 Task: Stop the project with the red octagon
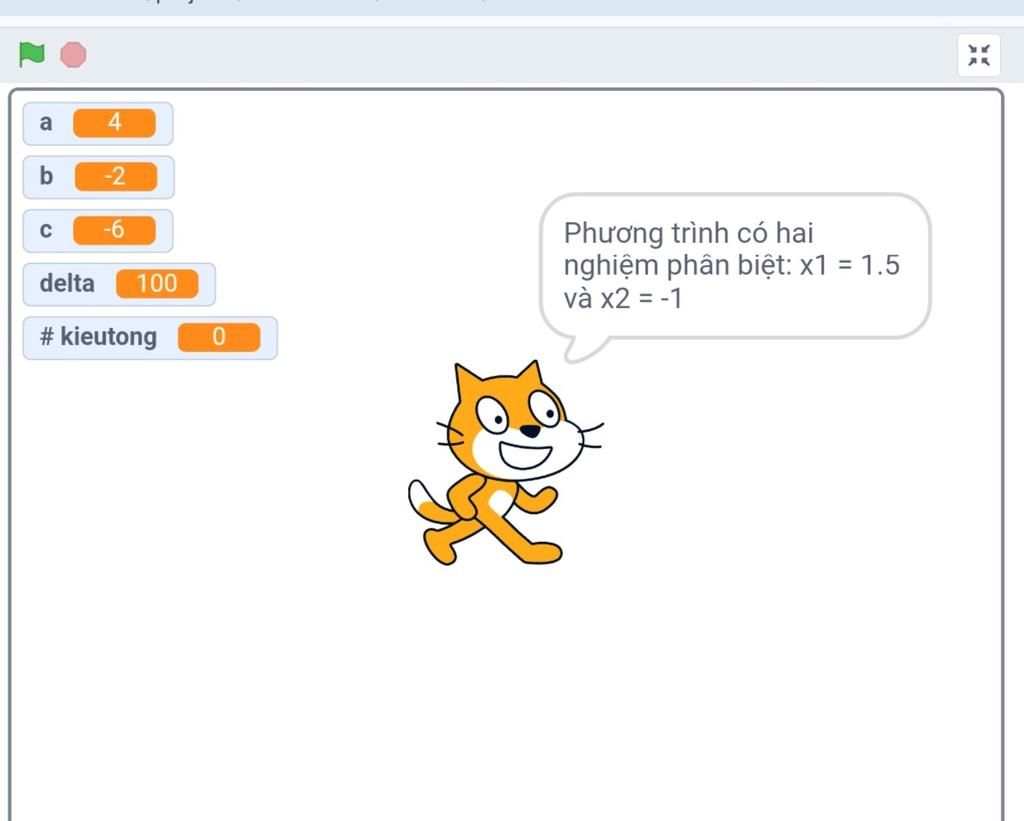[73, 54]
